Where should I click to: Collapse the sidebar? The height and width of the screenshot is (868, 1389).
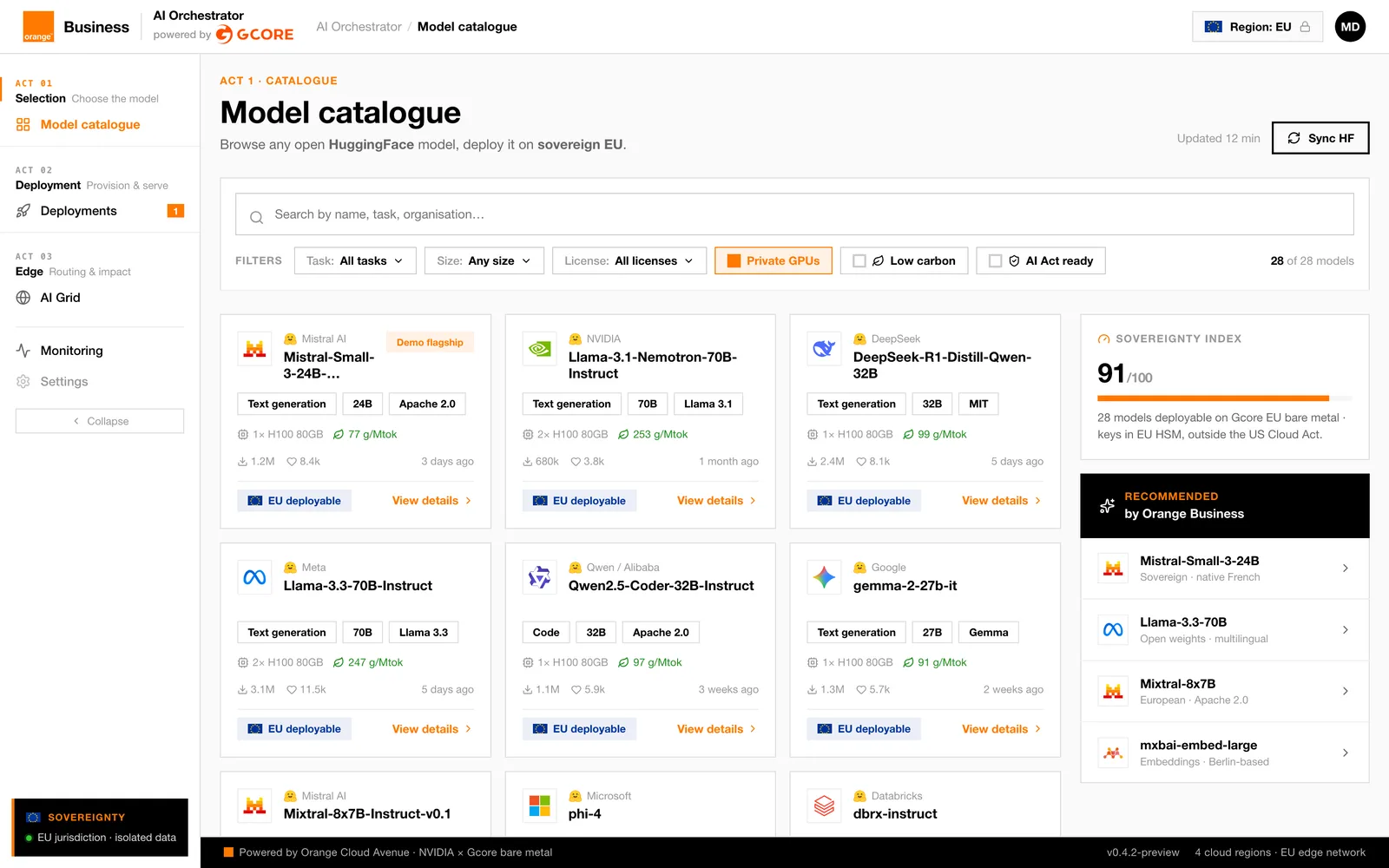coord(100,421)
